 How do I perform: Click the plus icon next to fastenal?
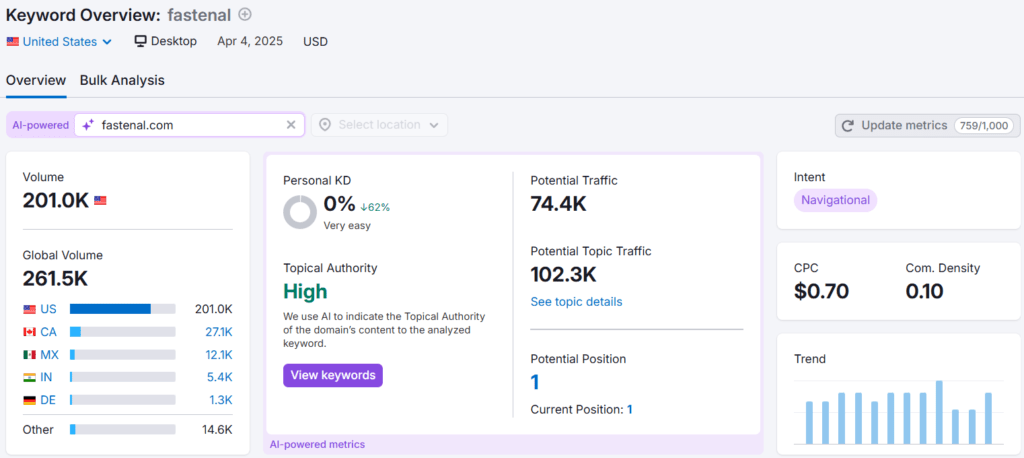click(245, 14)
